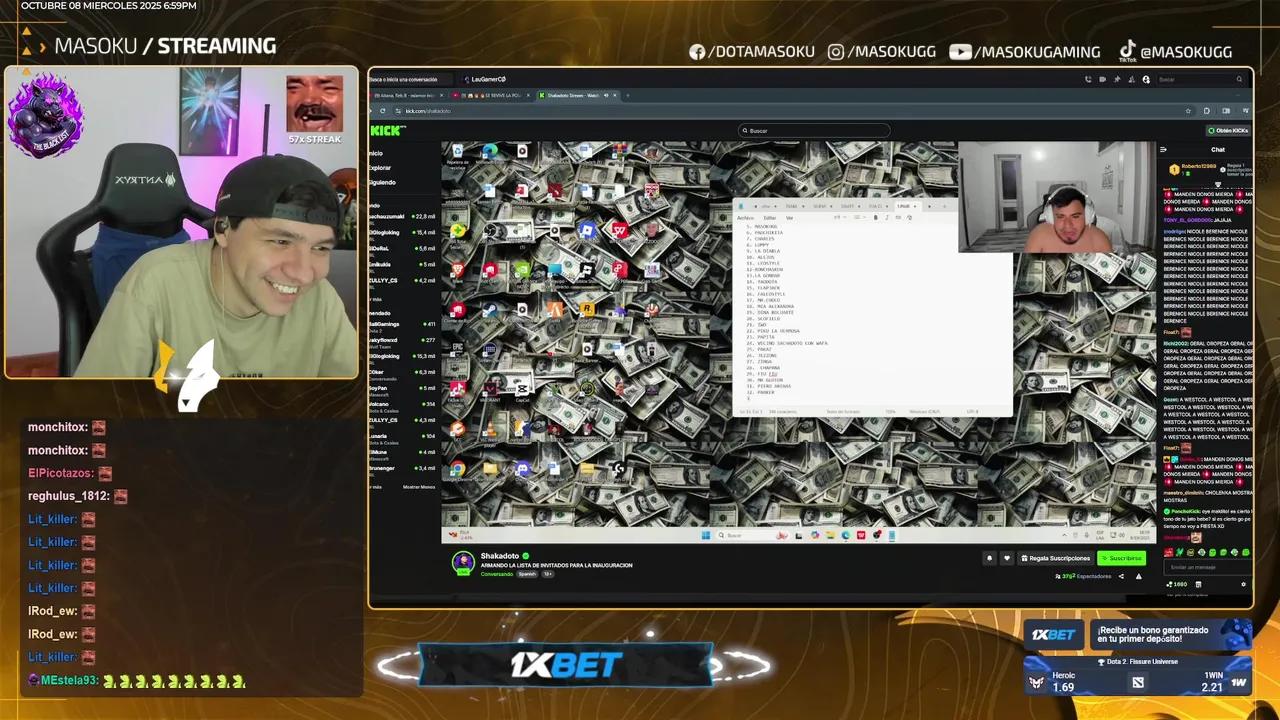
Task: Click the KICK logo in the site header
Action: [387, 130]
